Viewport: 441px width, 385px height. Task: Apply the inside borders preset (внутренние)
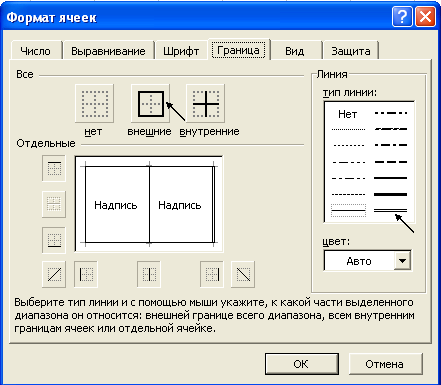point(206,103)
